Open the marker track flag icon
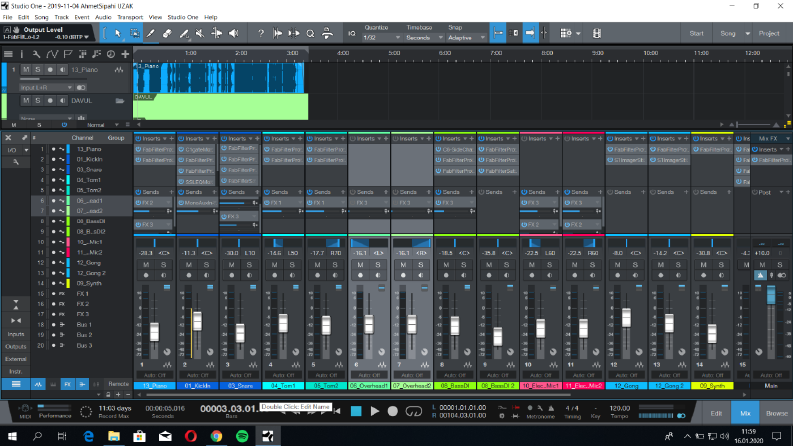The image size is (793, 446). (68, 54)
